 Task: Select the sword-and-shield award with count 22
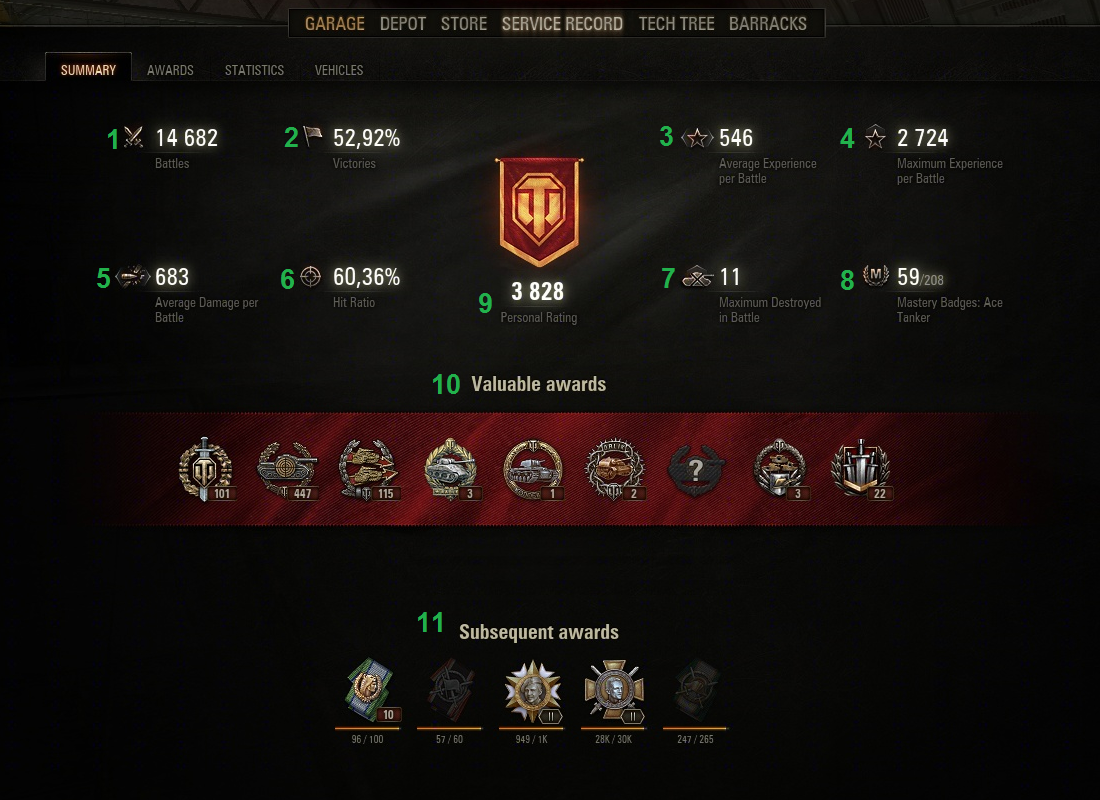(x=861, y=469)
